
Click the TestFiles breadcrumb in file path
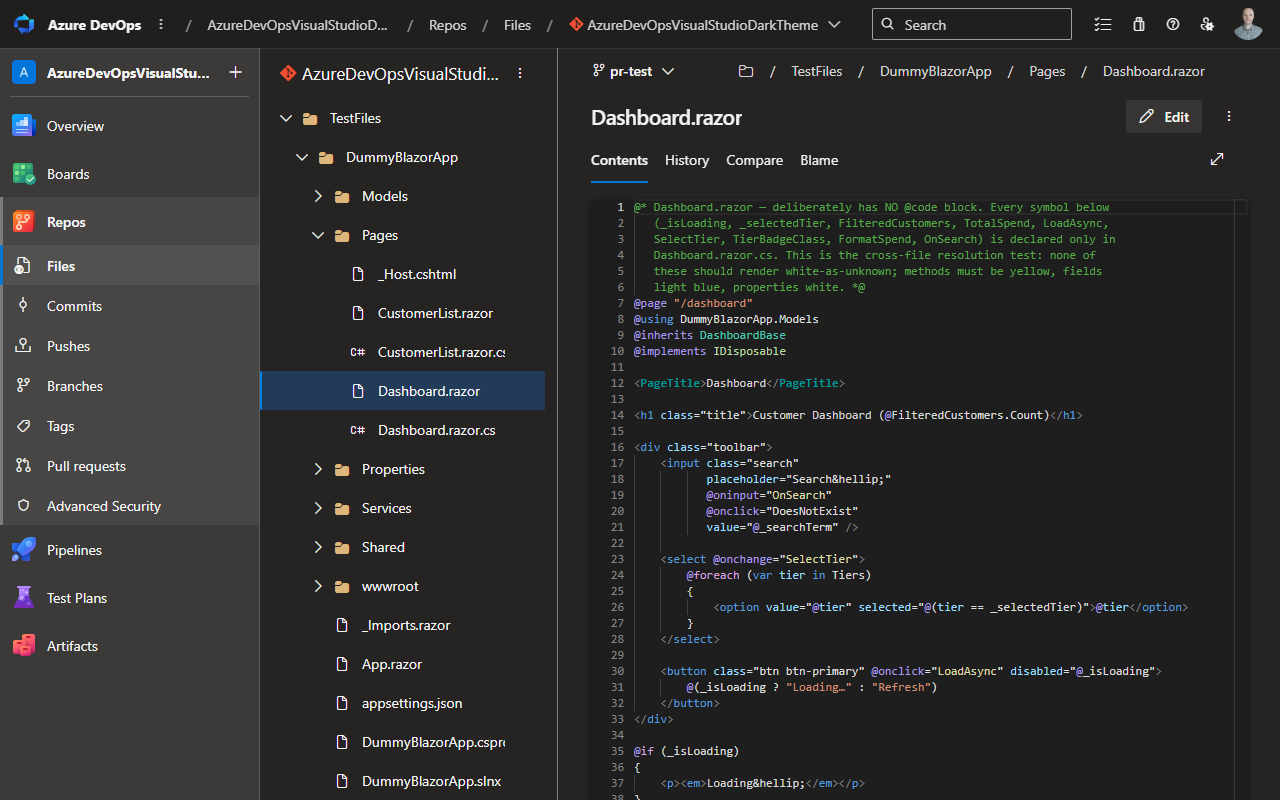click(x=817, y=72)
